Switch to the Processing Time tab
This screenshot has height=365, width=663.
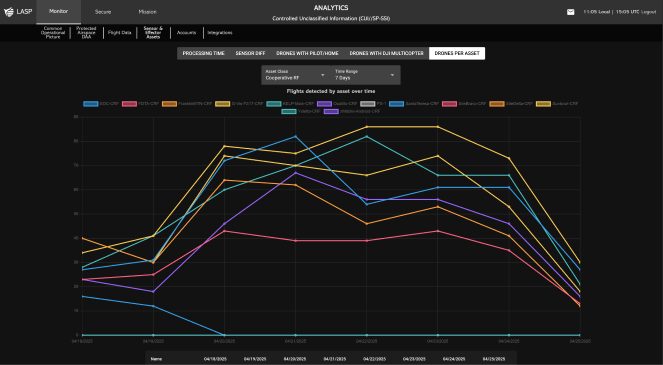tap(203, 53)
